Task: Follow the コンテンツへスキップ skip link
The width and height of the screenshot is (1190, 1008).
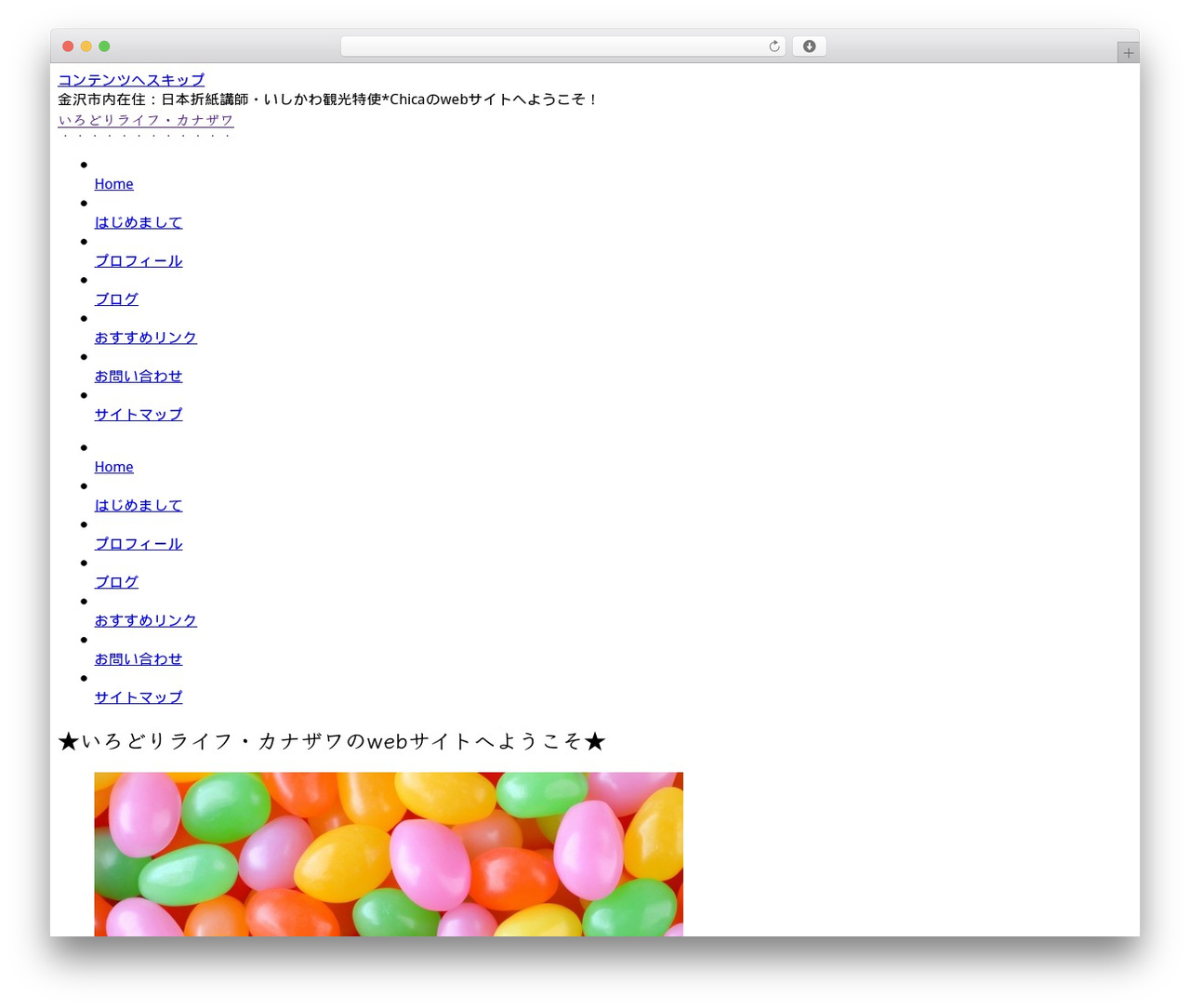Action: coord(131,80)
